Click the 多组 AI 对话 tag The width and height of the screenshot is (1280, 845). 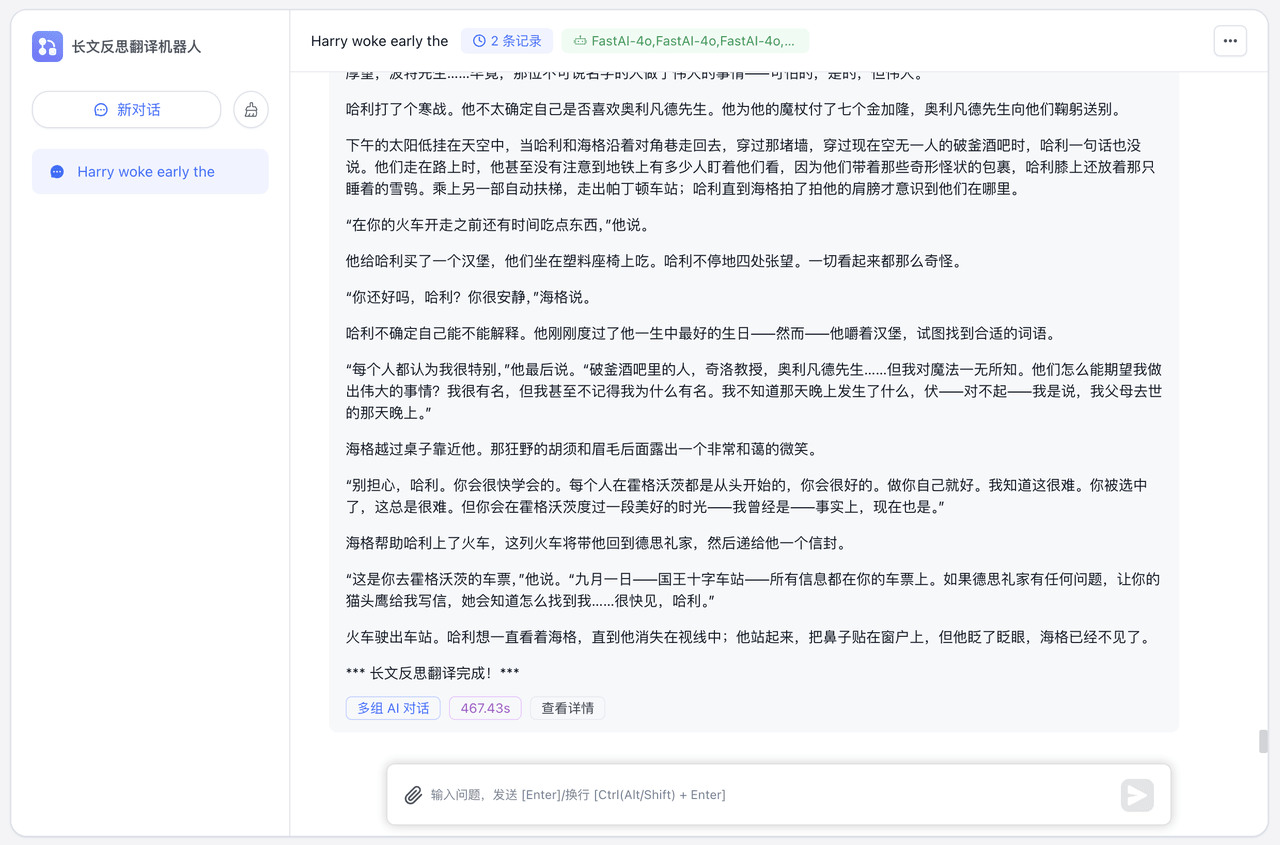tap(393, 708)
